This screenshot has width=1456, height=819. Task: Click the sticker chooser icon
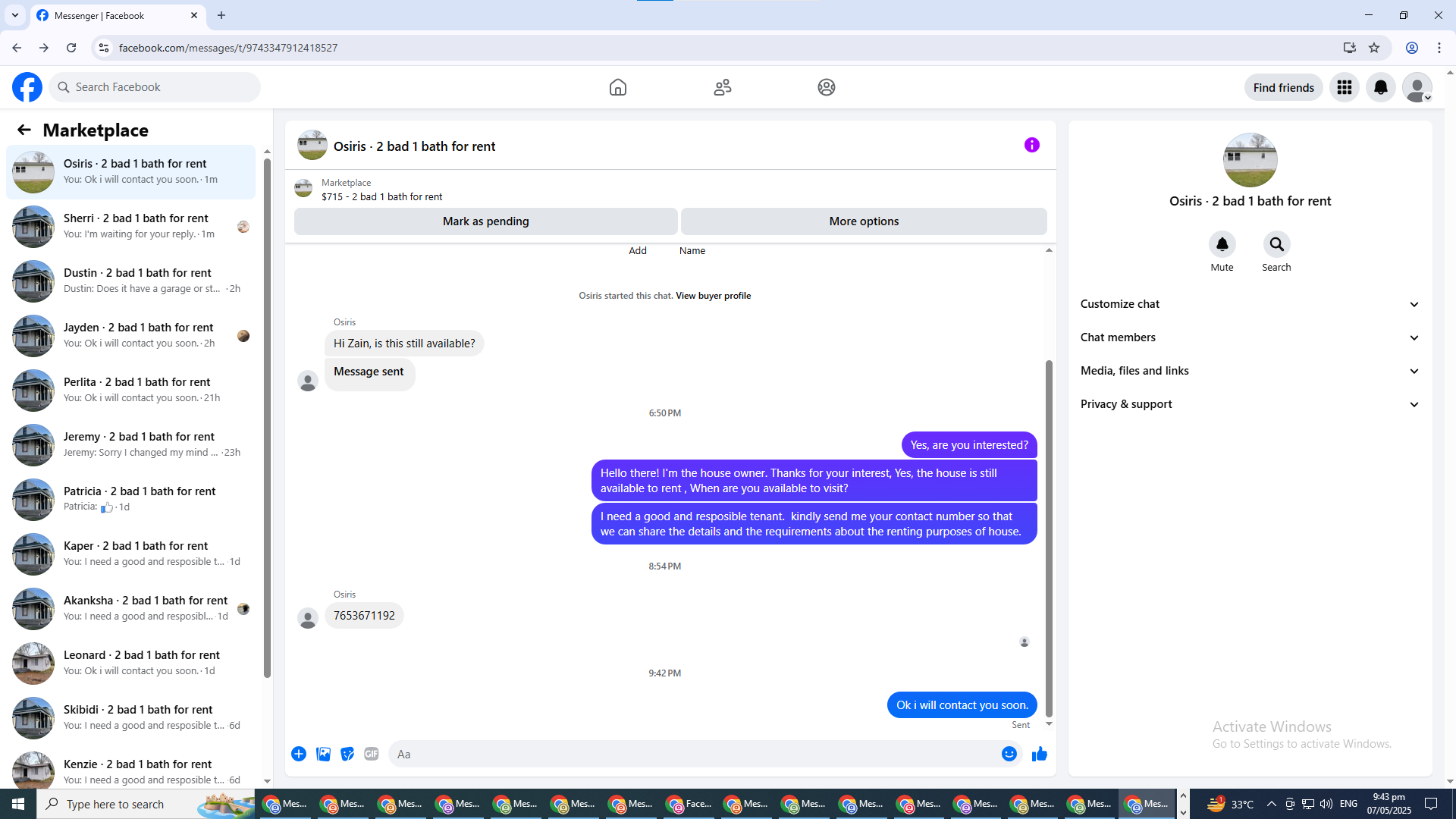[x=347, y=754]
